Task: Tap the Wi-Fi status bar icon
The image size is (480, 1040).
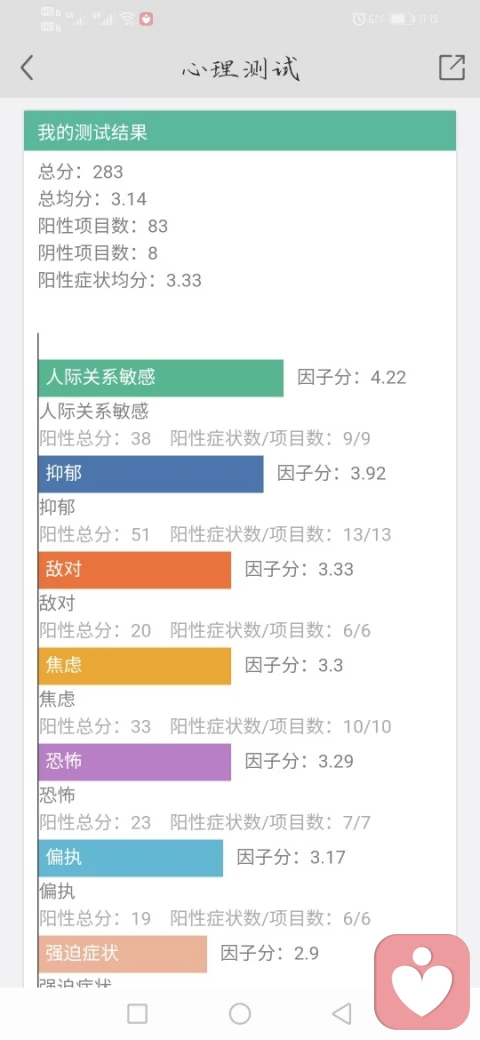Action: [x=128, y=19]
